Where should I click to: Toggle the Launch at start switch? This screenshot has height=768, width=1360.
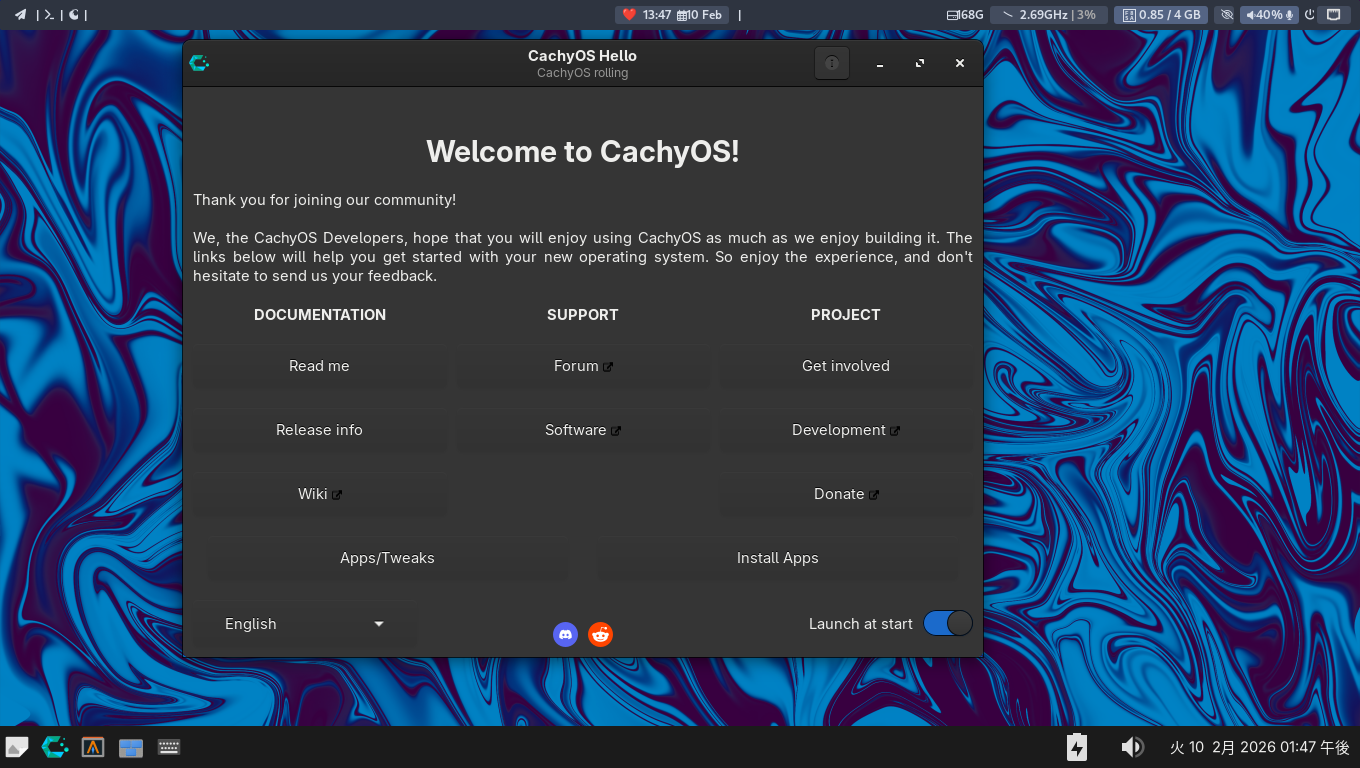point(948,623)
